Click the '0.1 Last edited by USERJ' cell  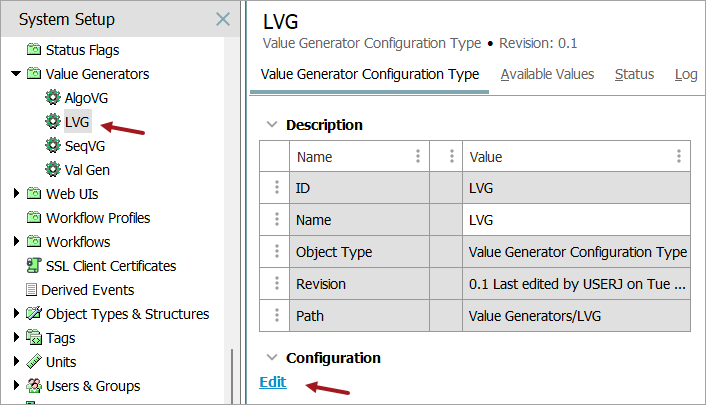(x=576, y=284)
